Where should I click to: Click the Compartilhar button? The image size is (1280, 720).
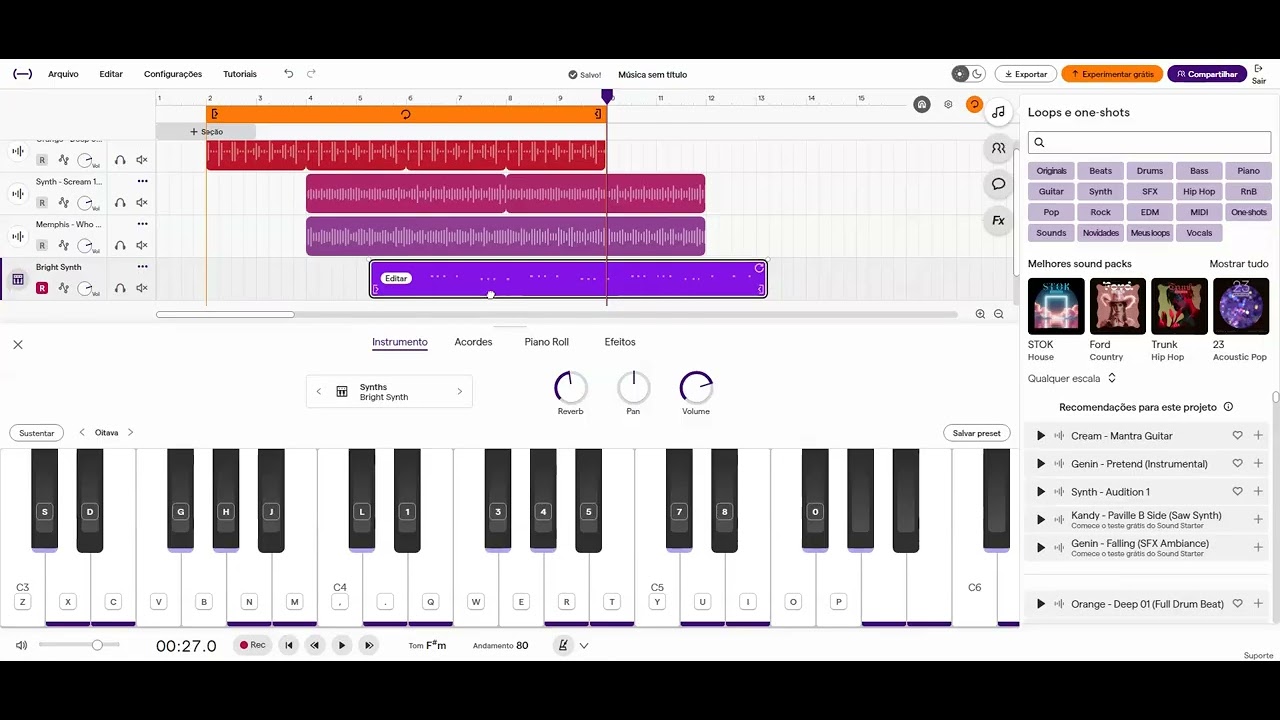[1207, 74]
